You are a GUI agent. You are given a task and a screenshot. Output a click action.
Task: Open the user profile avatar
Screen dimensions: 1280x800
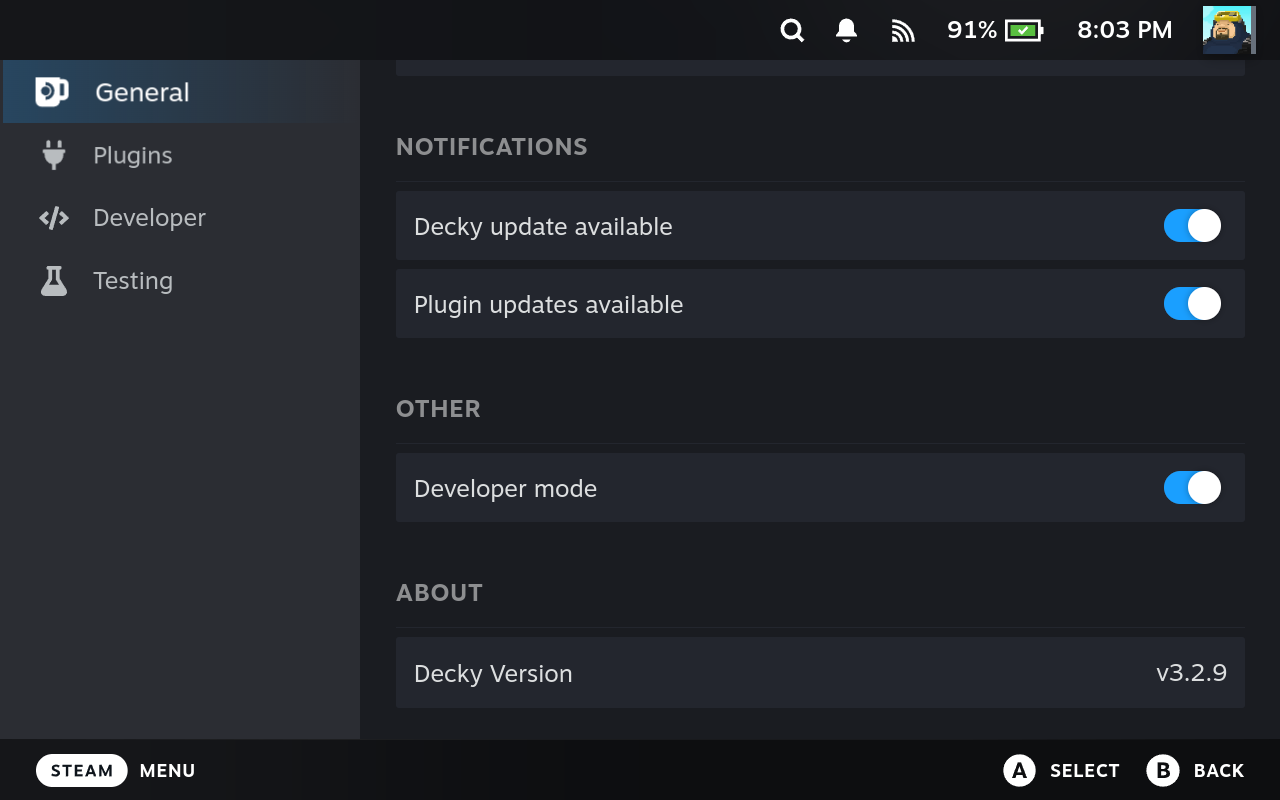pos(1229,30)
